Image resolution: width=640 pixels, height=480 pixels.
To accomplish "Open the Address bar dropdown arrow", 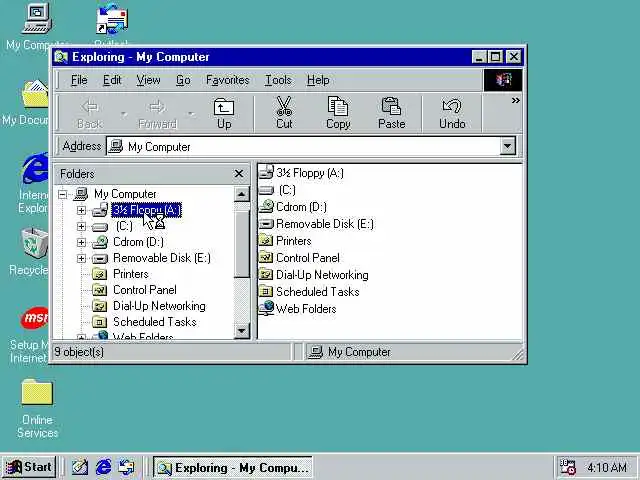I will pos(507,146).
